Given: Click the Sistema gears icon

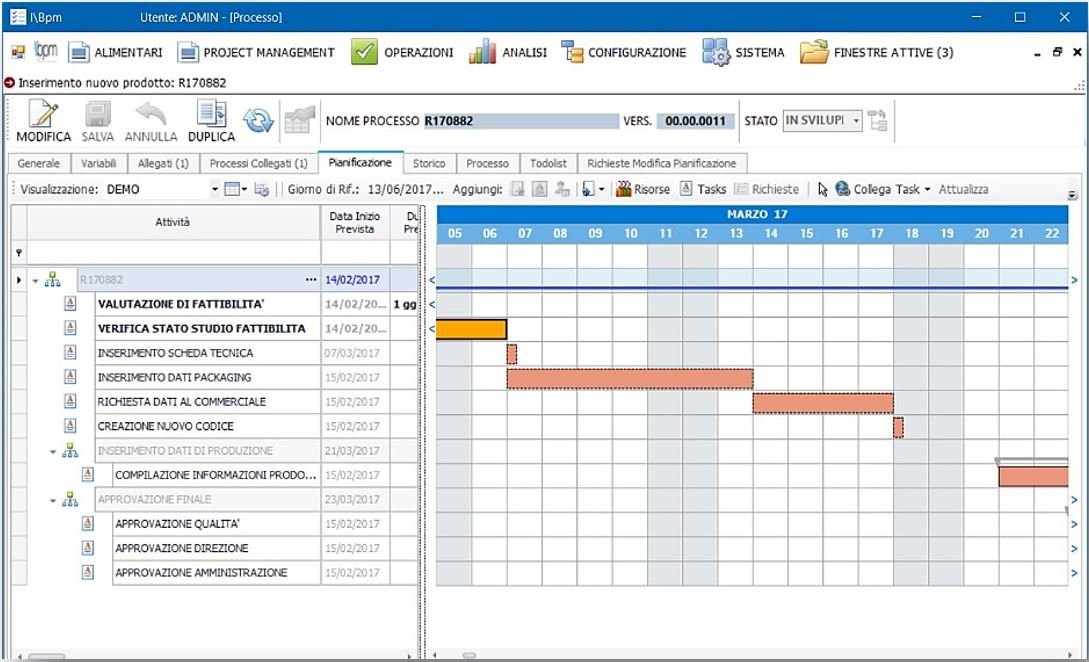Looking at the screenshot, I should pos(718,53).
